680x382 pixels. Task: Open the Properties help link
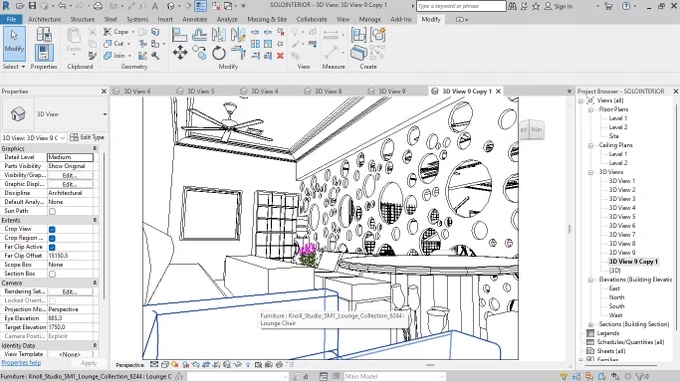point(21,362)
